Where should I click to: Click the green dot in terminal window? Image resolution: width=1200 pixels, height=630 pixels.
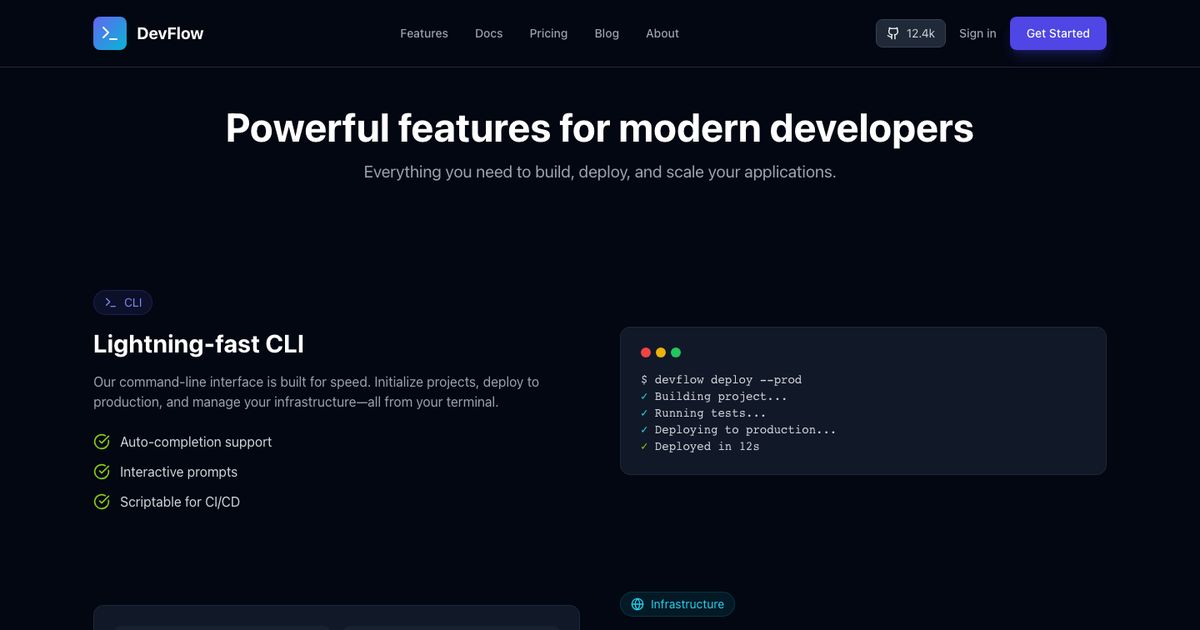pos(676,352)
